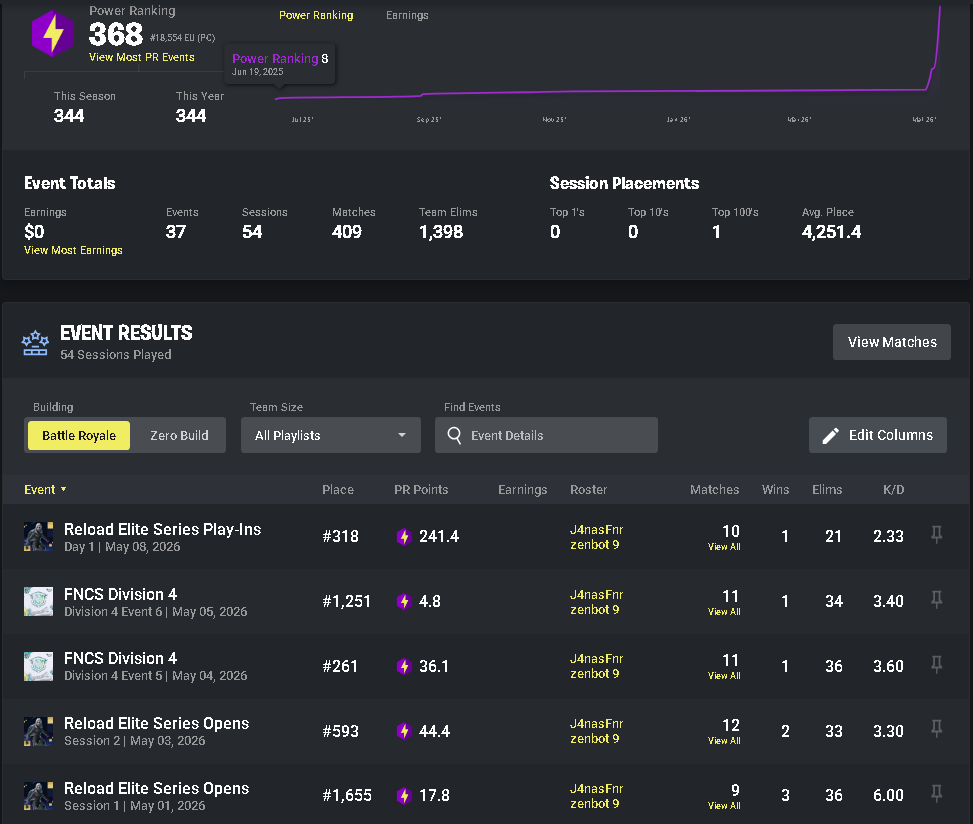Open J4nasFnr profile in Play-Ins row

(x=596, y=529)
